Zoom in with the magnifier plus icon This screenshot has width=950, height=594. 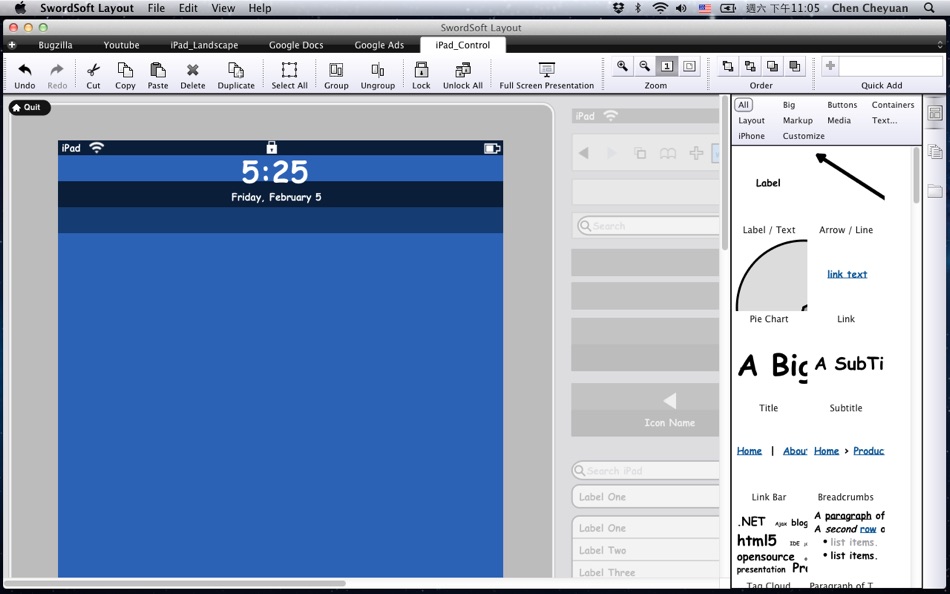pyautogui.click(x=622, y=67)
